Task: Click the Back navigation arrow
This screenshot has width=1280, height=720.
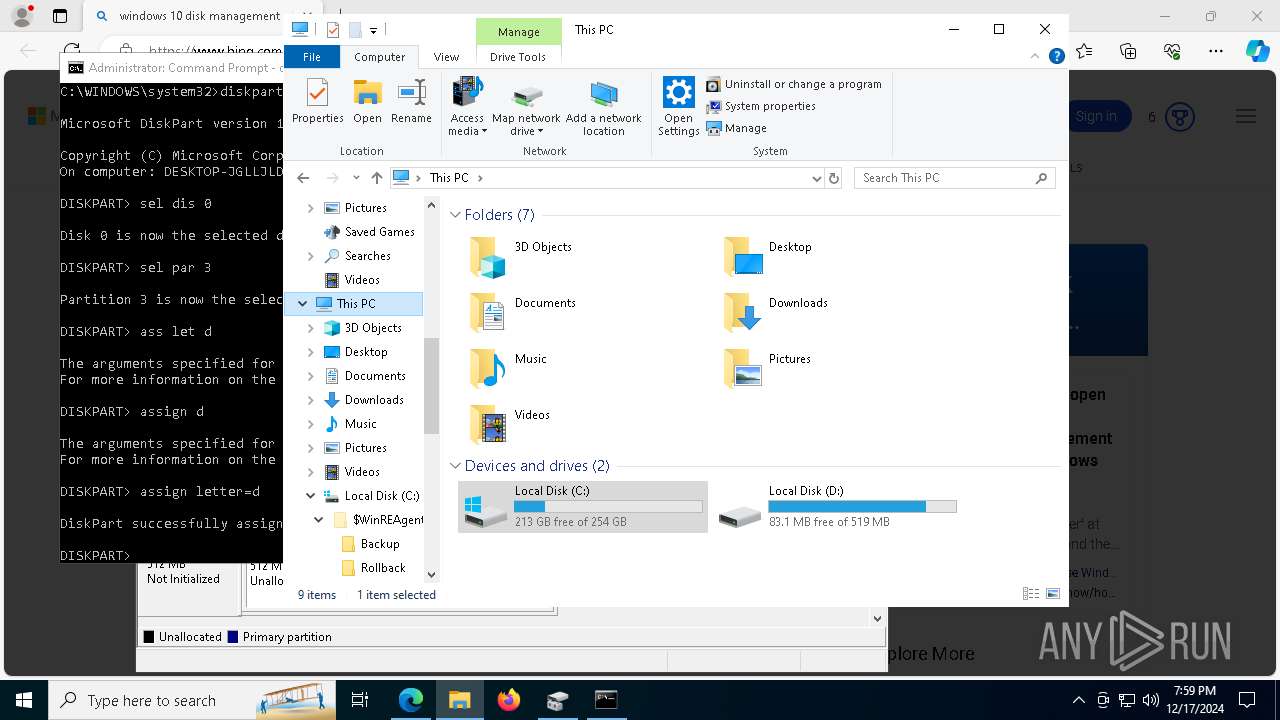Action: 303,178
